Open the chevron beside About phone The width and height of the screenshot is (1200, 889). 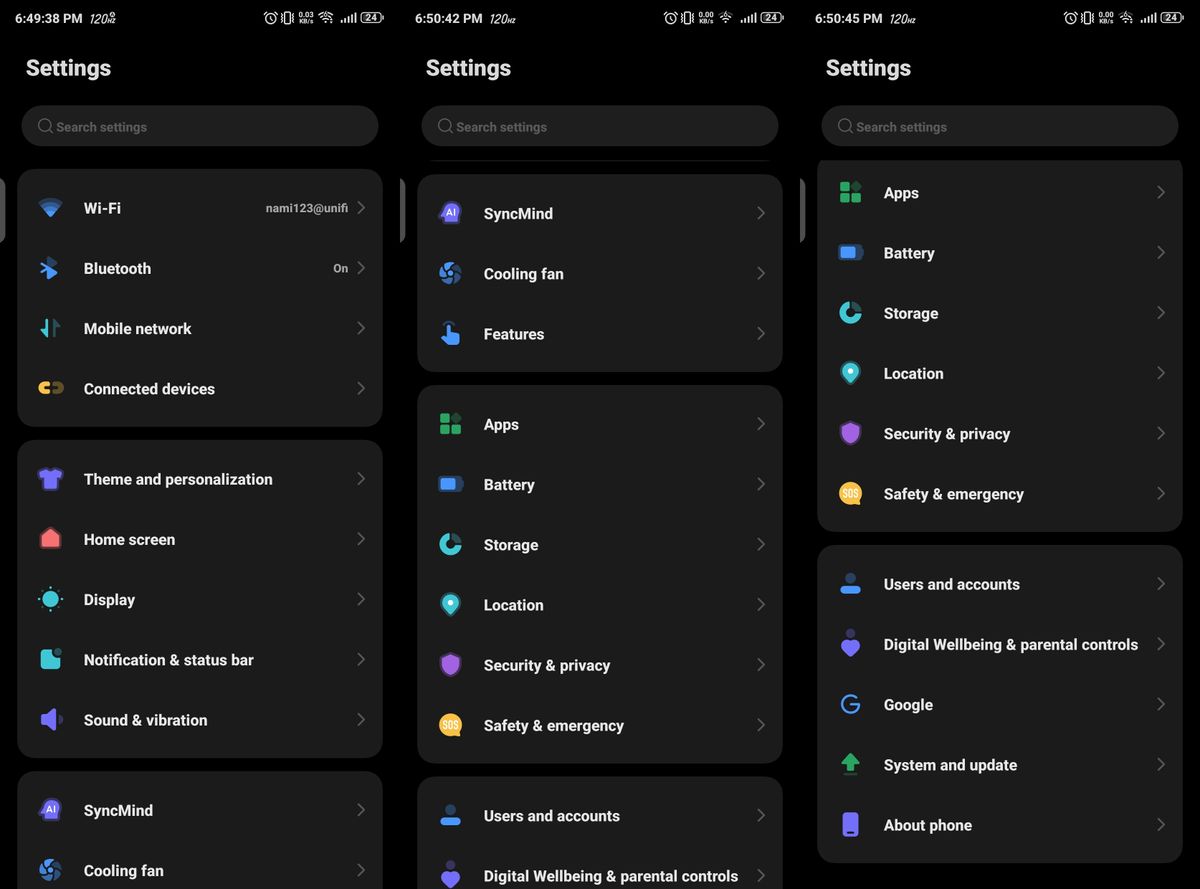(x=1161, y=824)
